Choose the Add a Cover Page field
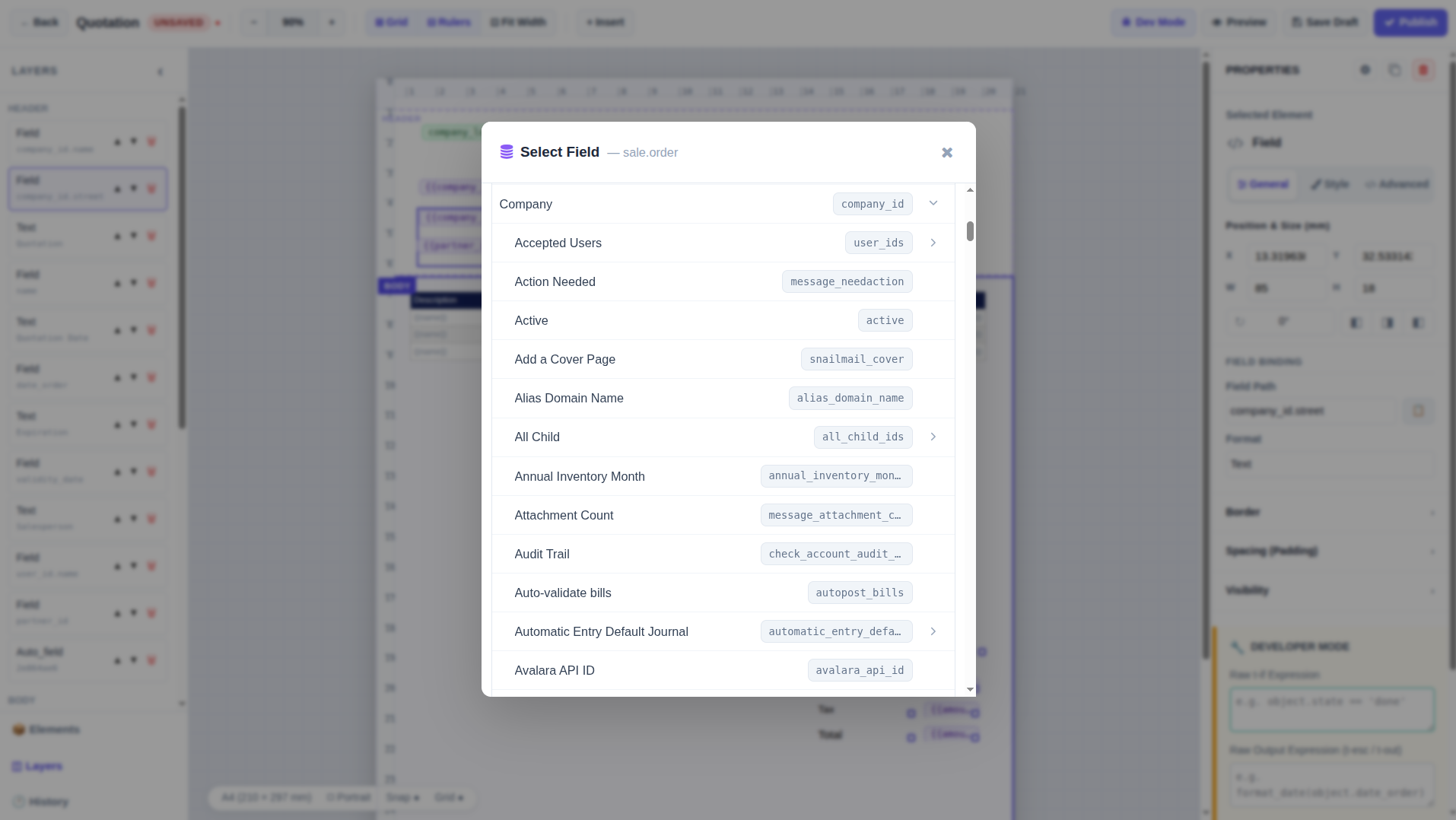Image resolution: width=1456 pixels, height=820 pixels. tap(723, 359)
